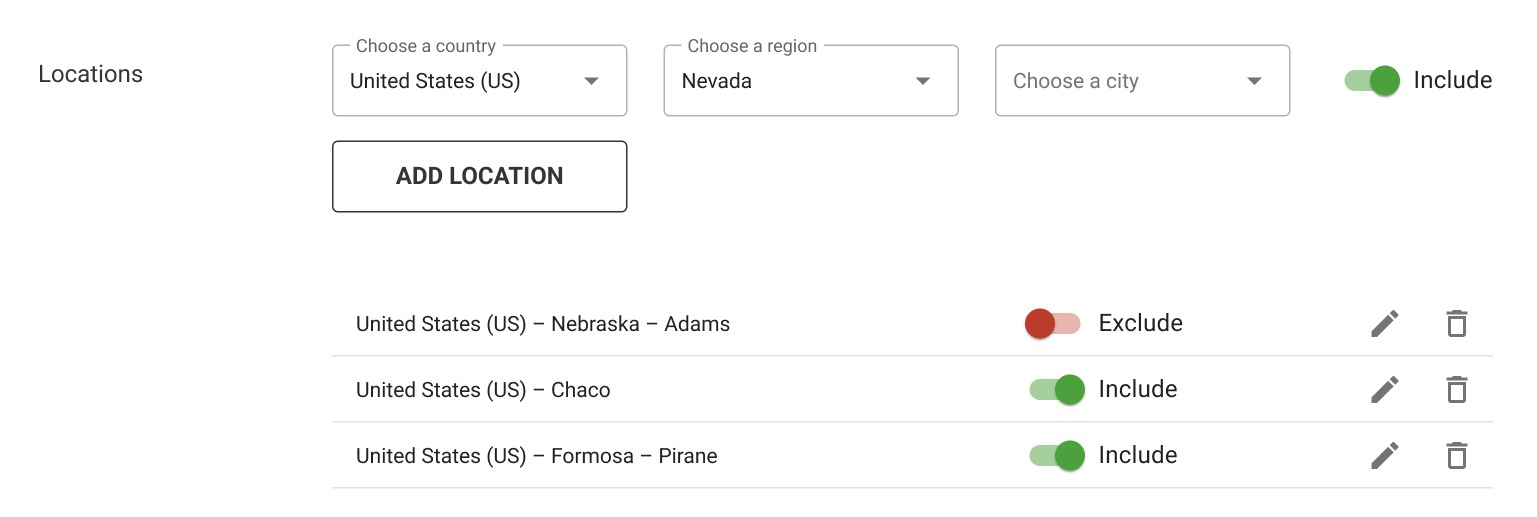Select the United States – Chaco row text
Screen dimensions: 1537x517
pos(483,389)
